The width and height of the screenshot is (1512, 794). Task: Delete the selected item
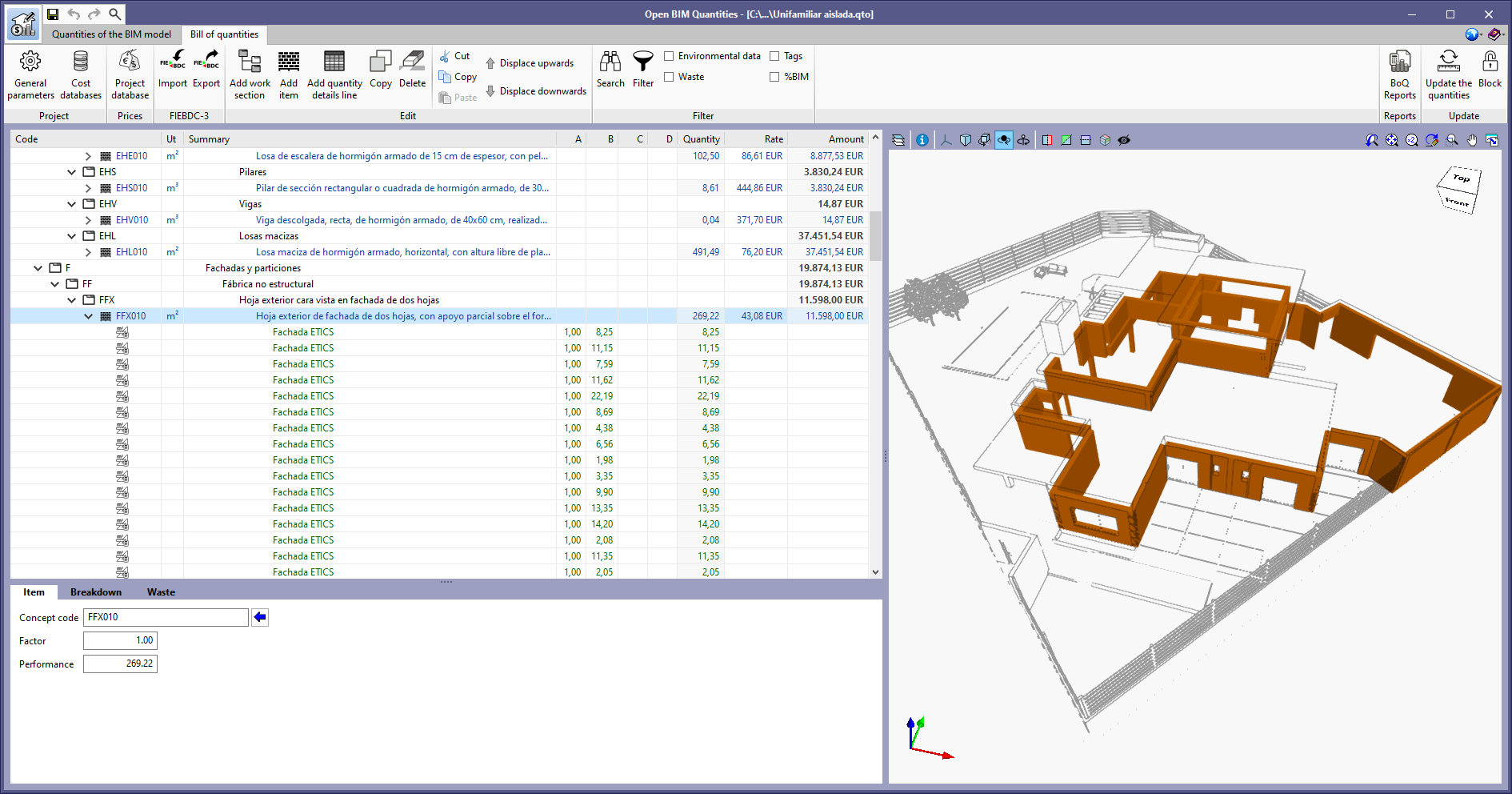click(412, 70)
